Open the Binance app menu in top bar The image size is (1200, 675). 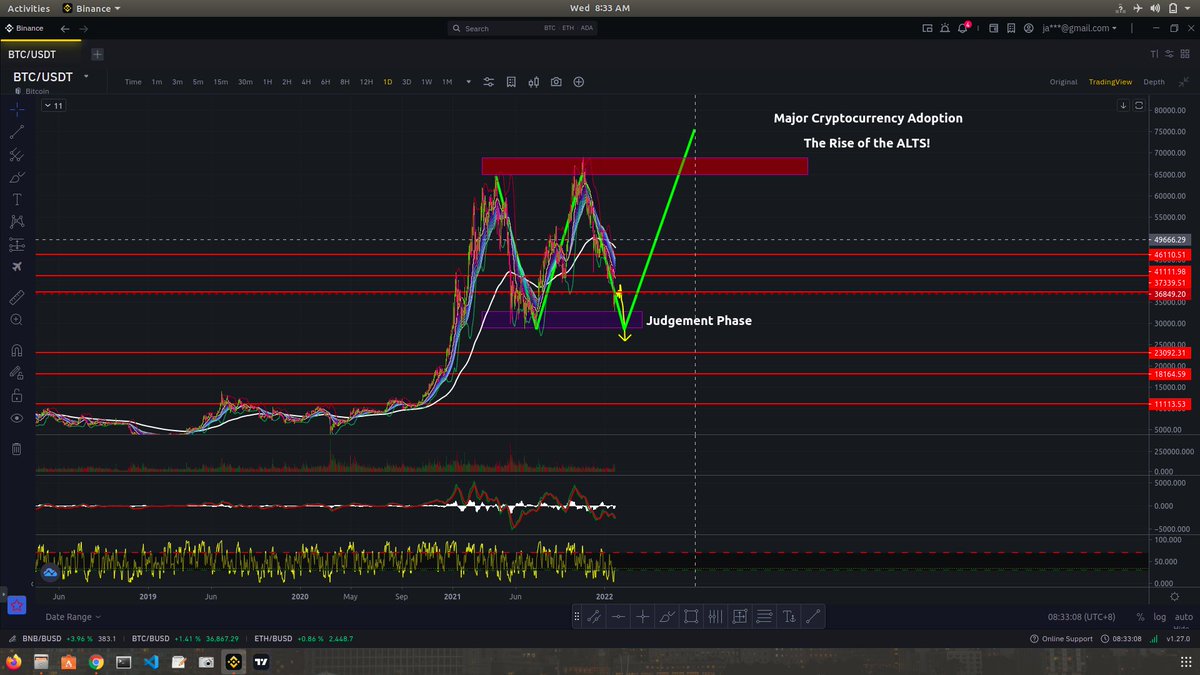[x=91, y=8]
